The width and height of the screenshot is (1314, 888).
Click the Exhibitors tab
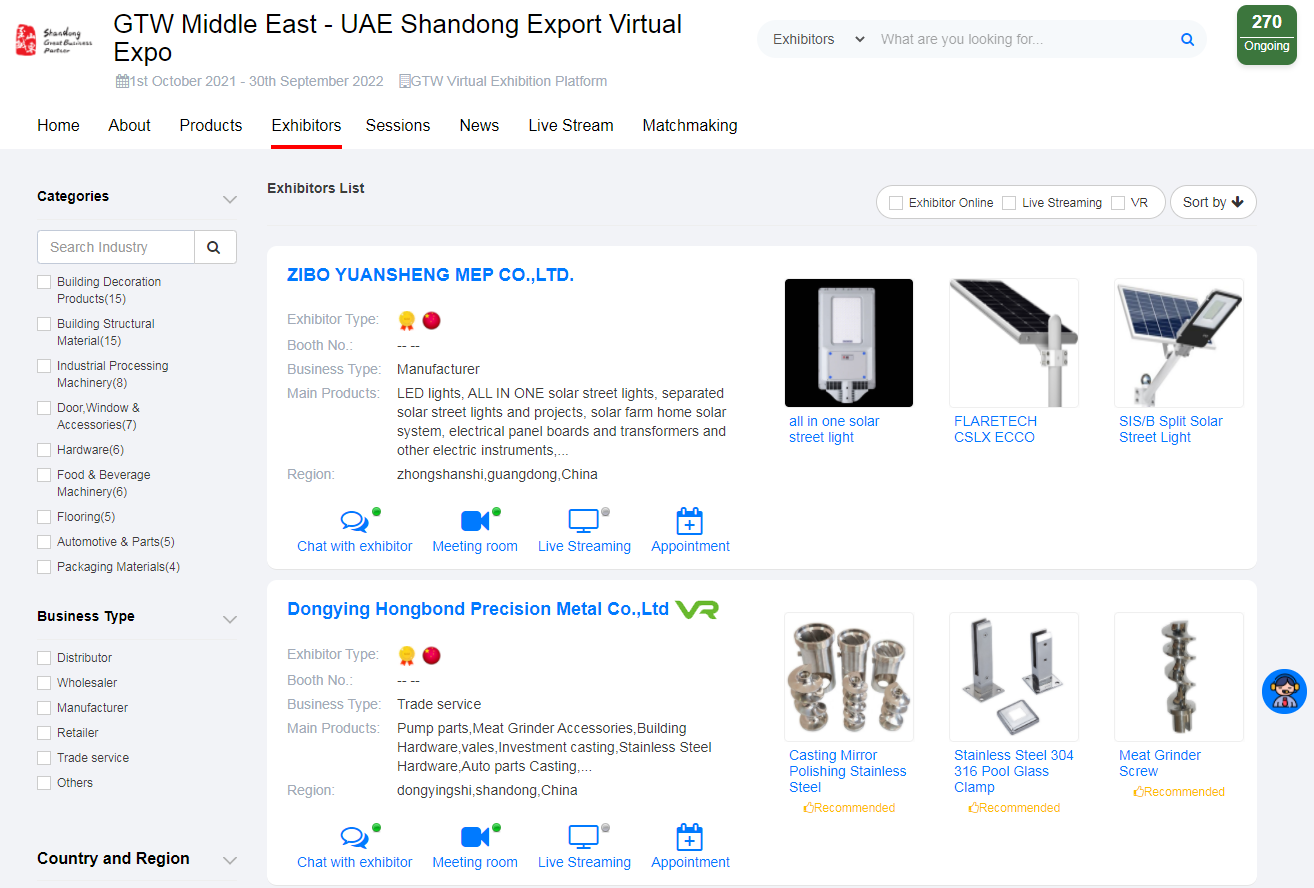point(306,126)
